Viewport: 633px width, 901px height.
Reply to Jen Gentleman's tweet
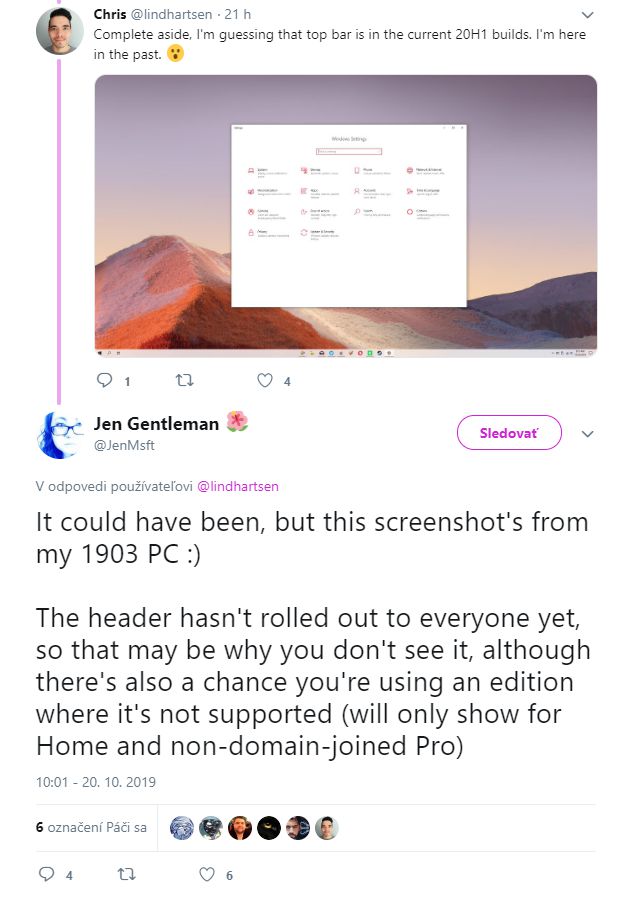(47, 874)
